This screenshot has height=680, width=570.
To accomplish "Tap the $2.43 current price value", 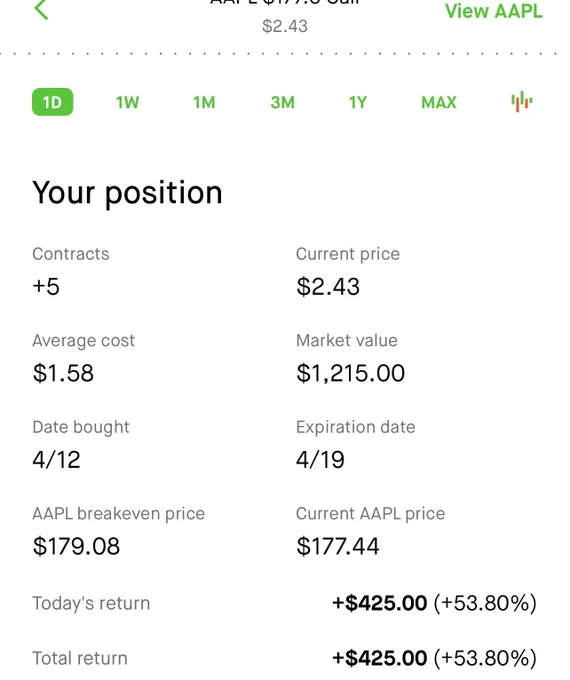I will coord(328,287).
